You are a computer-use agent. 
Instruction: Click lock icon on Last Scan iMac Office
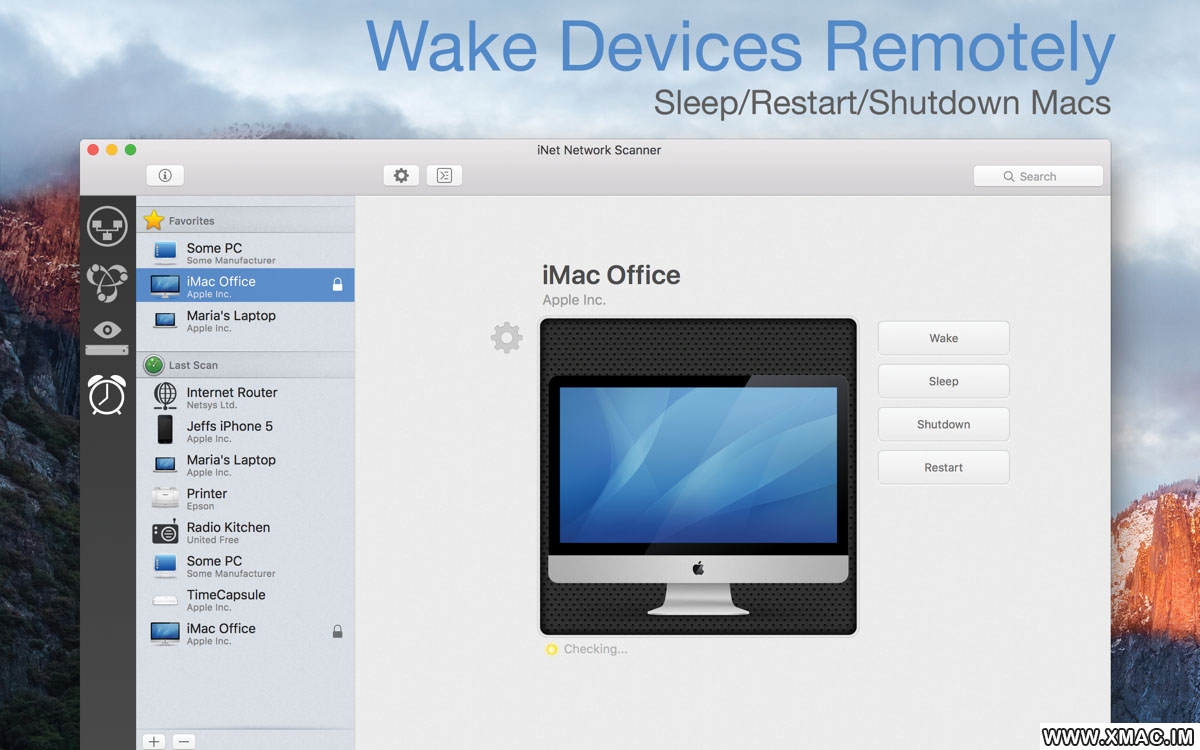pyautogui.click(x=337, y=632)
